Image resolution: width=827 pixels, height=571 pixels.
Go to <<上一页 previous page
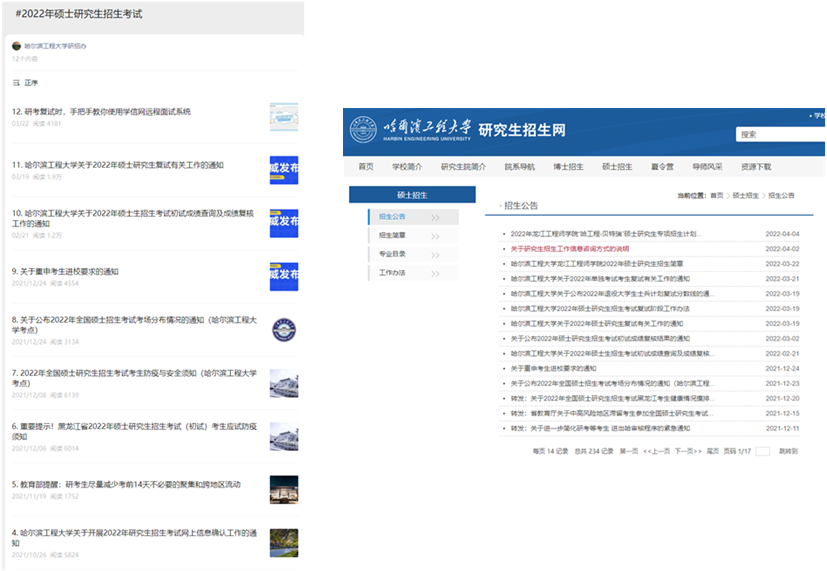pyautogui.click(x=657, y=451)
